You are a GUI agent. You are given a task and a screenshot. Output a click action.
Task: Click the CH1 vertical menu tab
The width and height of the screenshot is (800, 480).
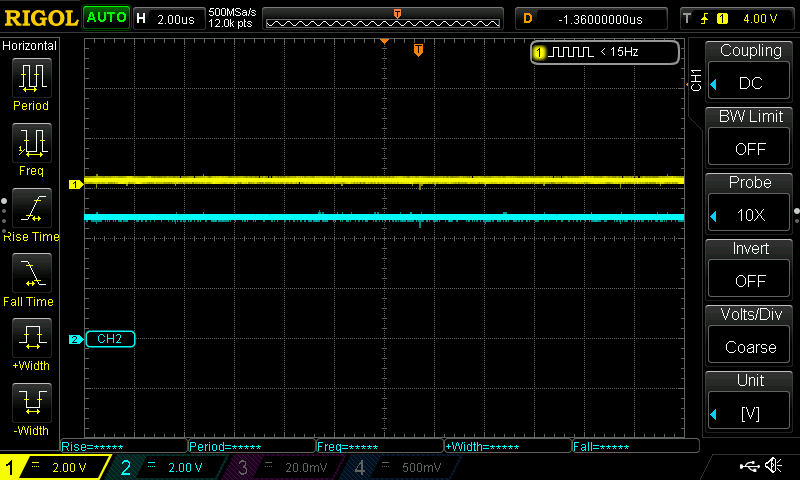(696, 80)
